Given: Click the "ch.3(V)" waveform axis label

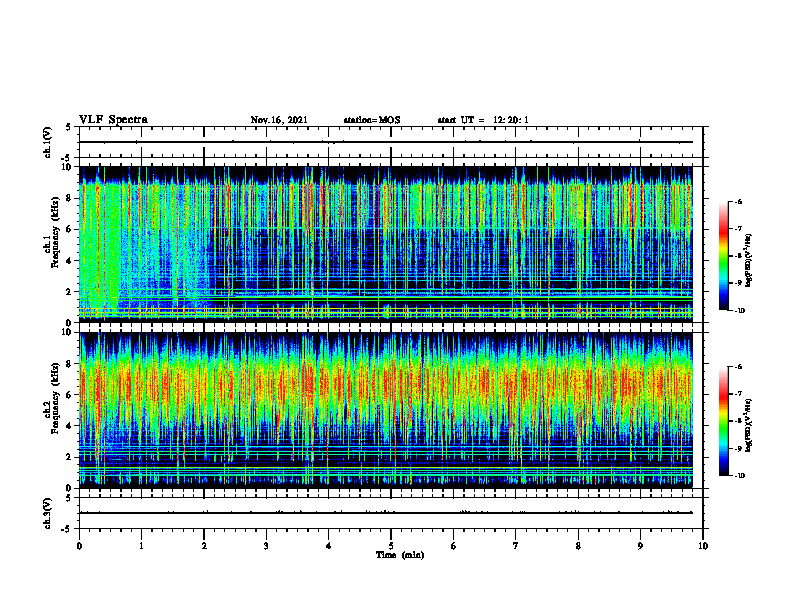Looking at the screenshot, I should coord(47,513).
